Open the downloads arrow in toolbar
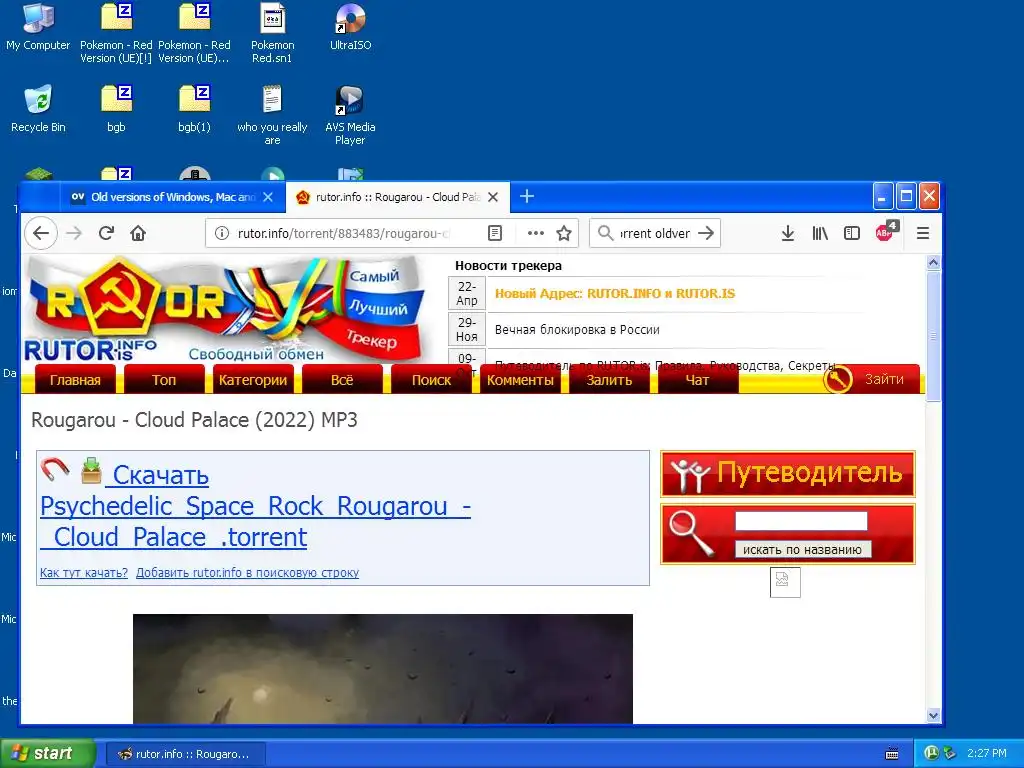The height and width of the screenshot is (768, 1024). [x=788, y=233]
